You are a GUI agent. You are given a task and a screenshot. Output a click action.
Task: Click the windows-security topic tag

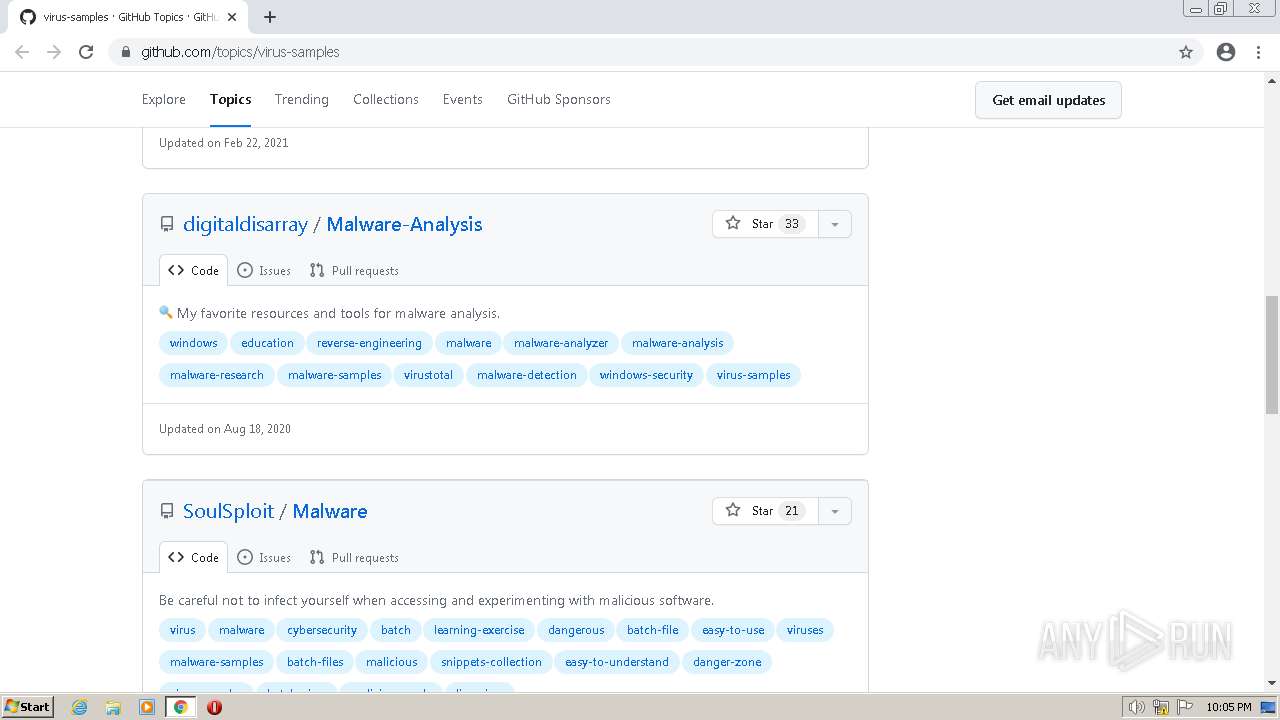(x=646, y=375)
